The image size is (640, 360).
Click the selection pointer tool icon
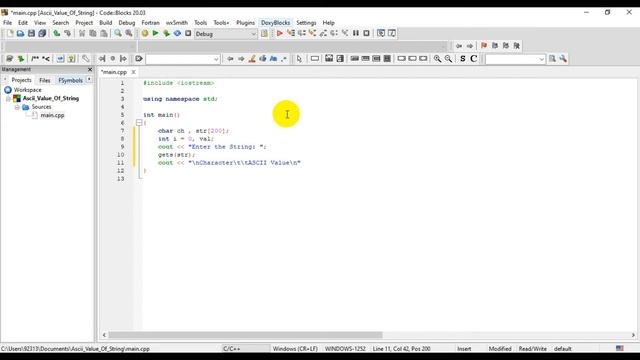299,59
